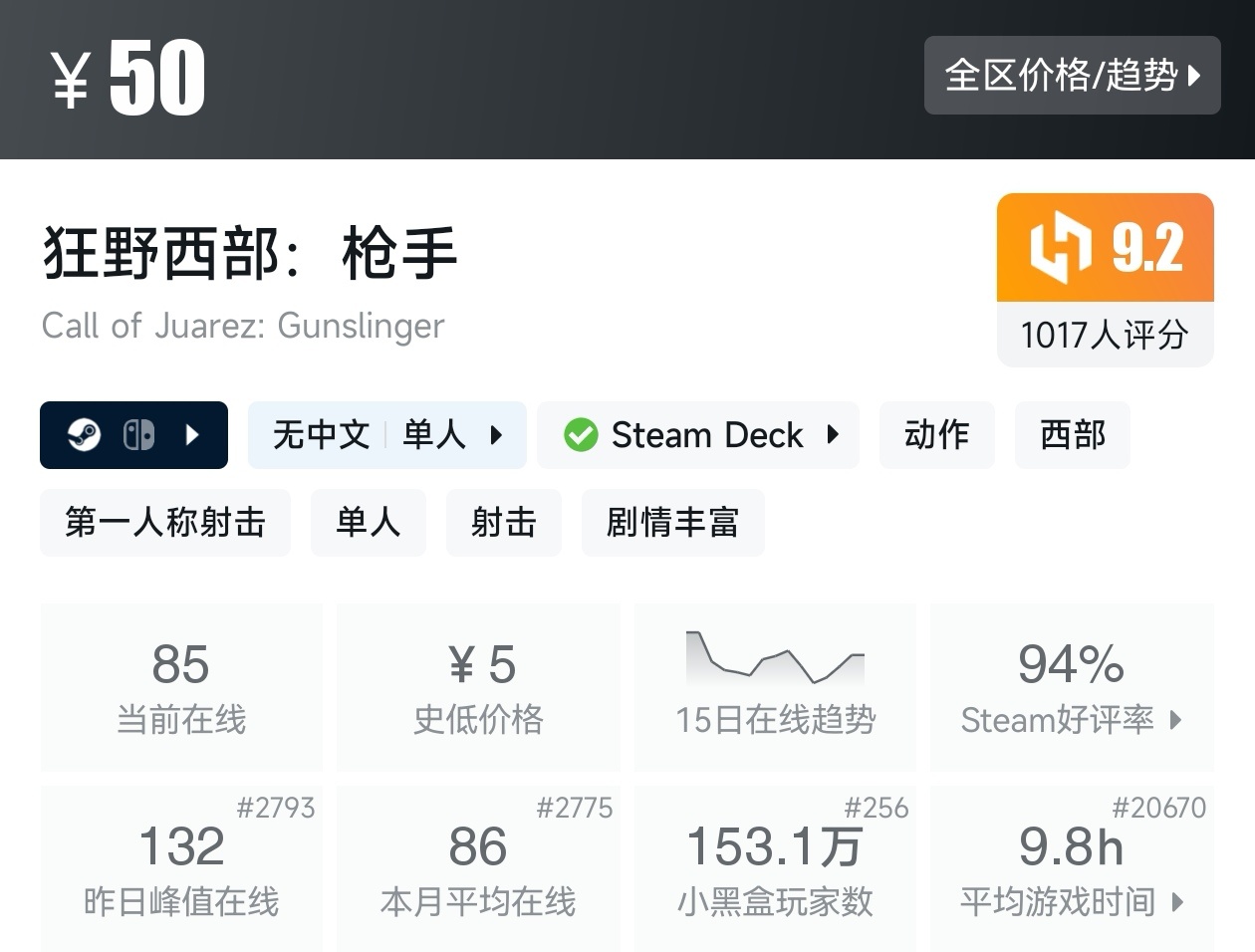This screenshot has width=1255, height=952.
Task: Click the ¥50 current price
Action: (128, 78)
